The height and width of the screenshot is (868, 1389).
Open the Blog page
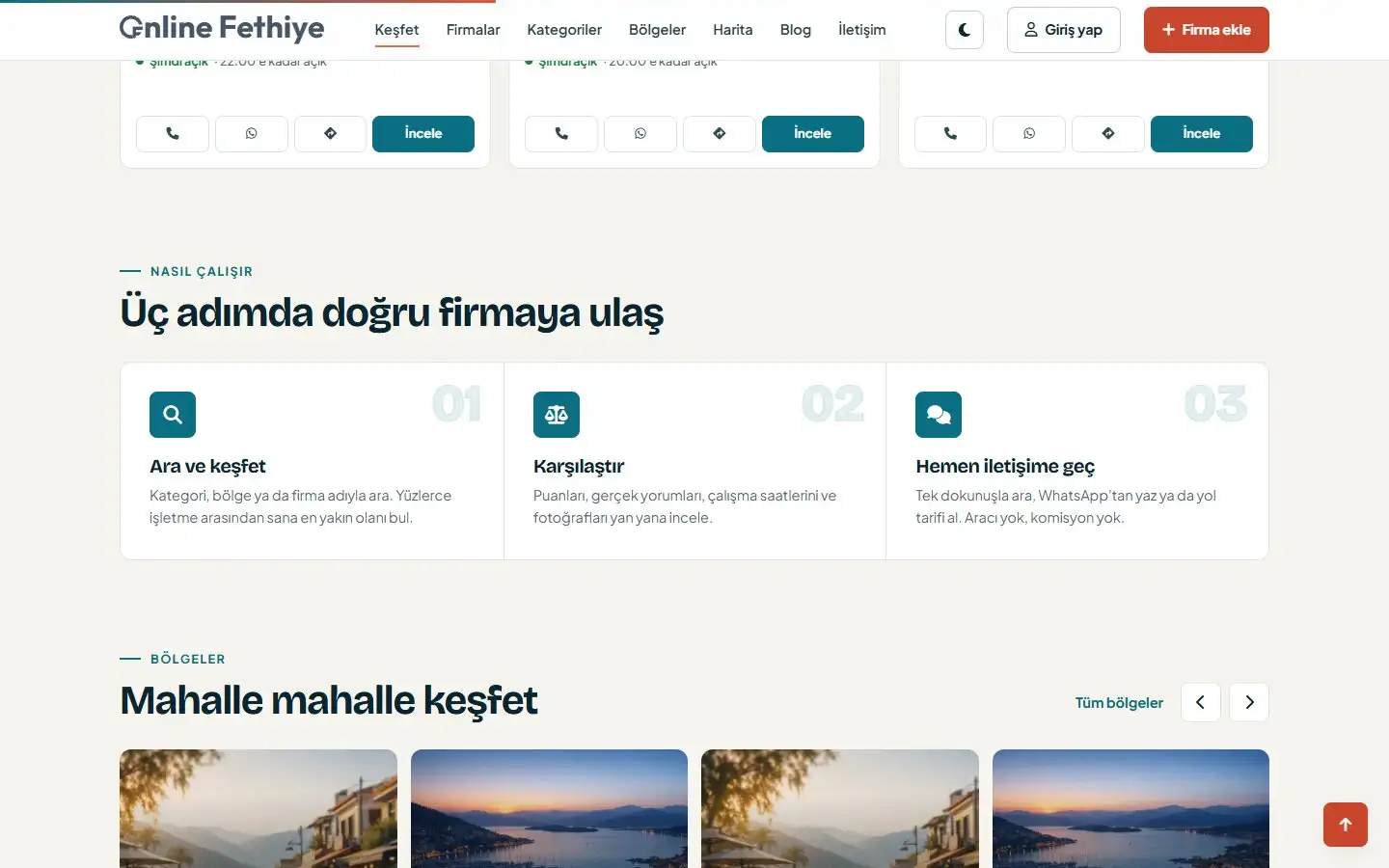(796, 30)
